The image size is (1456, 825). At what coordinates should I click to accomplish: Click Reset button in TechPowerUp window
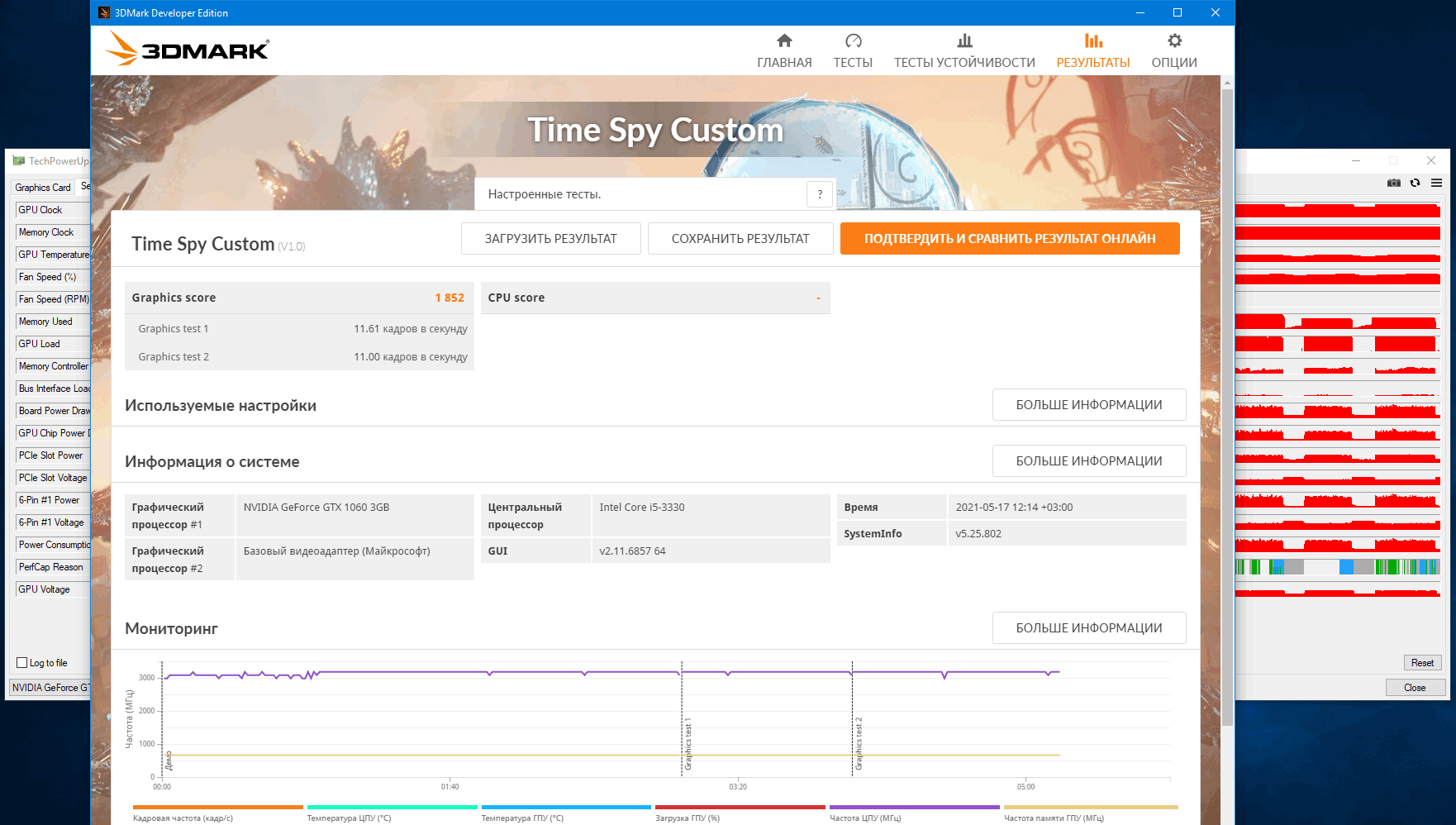pyautogui.click(x=1422, y=663)
